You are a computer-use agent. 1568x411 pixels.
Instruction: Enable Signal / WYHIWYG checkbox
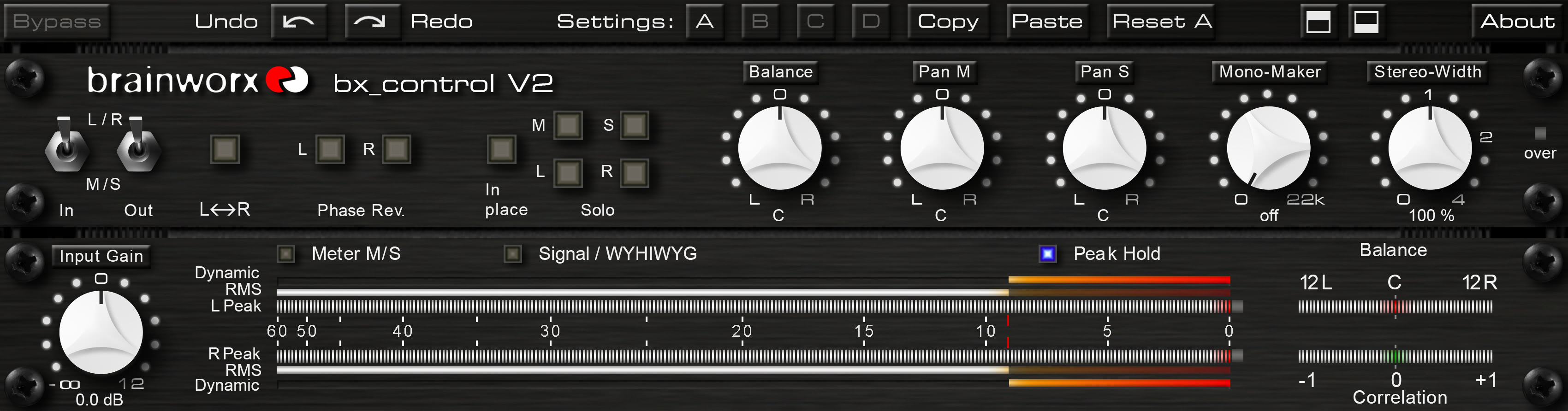click(x=512, y=253)
